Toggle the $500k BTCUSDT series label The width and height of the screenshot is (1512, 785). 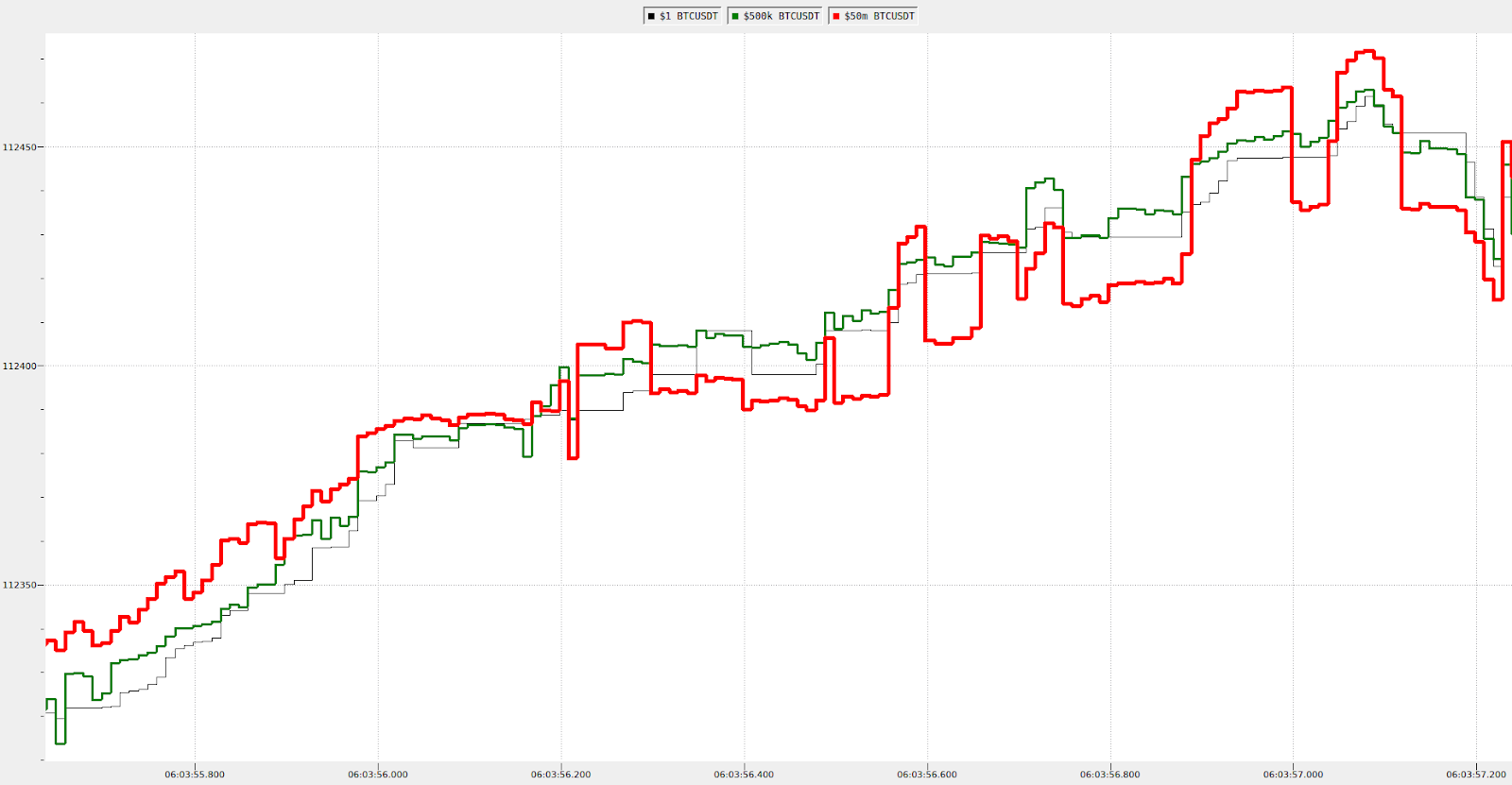click(782, 16)
